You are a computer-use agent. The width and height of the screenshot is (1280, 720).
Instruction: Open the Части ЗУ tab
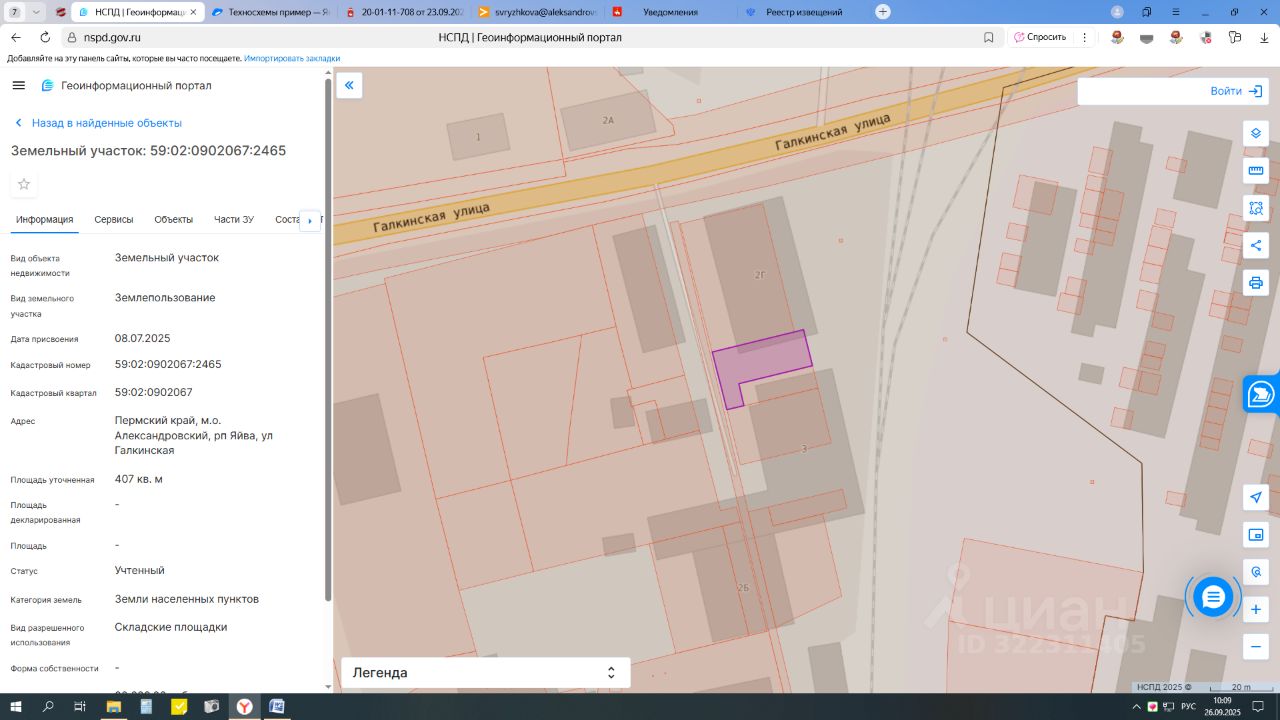(234, 220)
